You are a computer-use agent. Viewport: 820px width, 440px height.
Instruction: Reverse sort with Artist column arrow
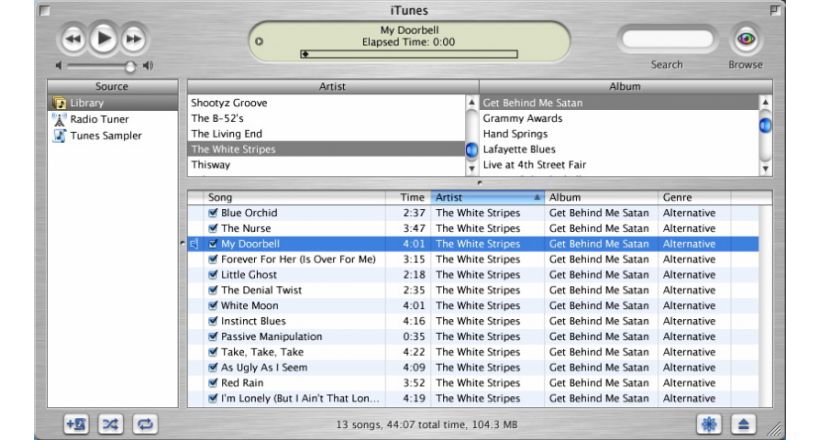pos(537,197)
